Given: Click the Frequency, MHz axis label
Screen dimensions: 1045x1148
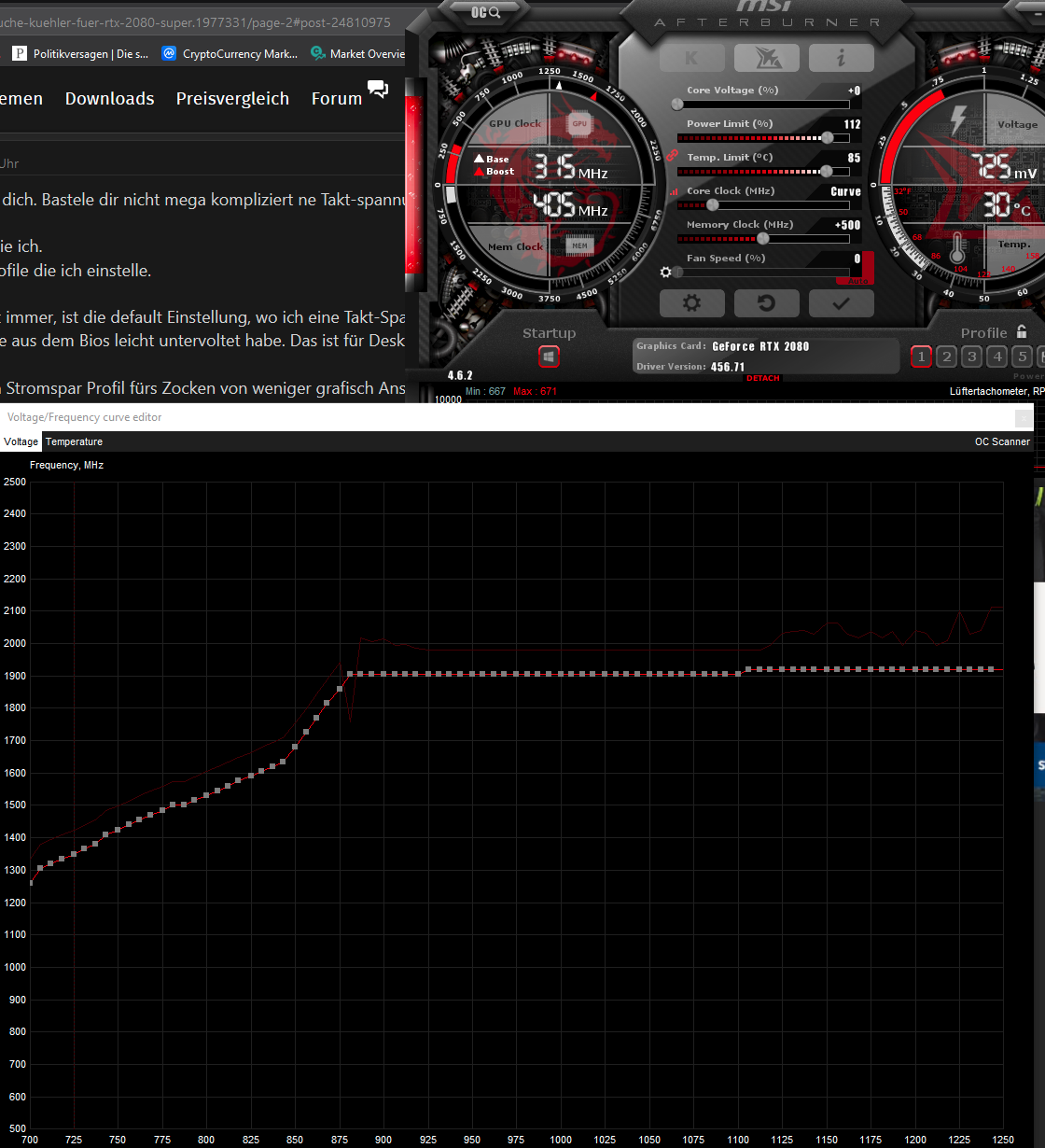Looking at the screenshot, I should 66,464.
